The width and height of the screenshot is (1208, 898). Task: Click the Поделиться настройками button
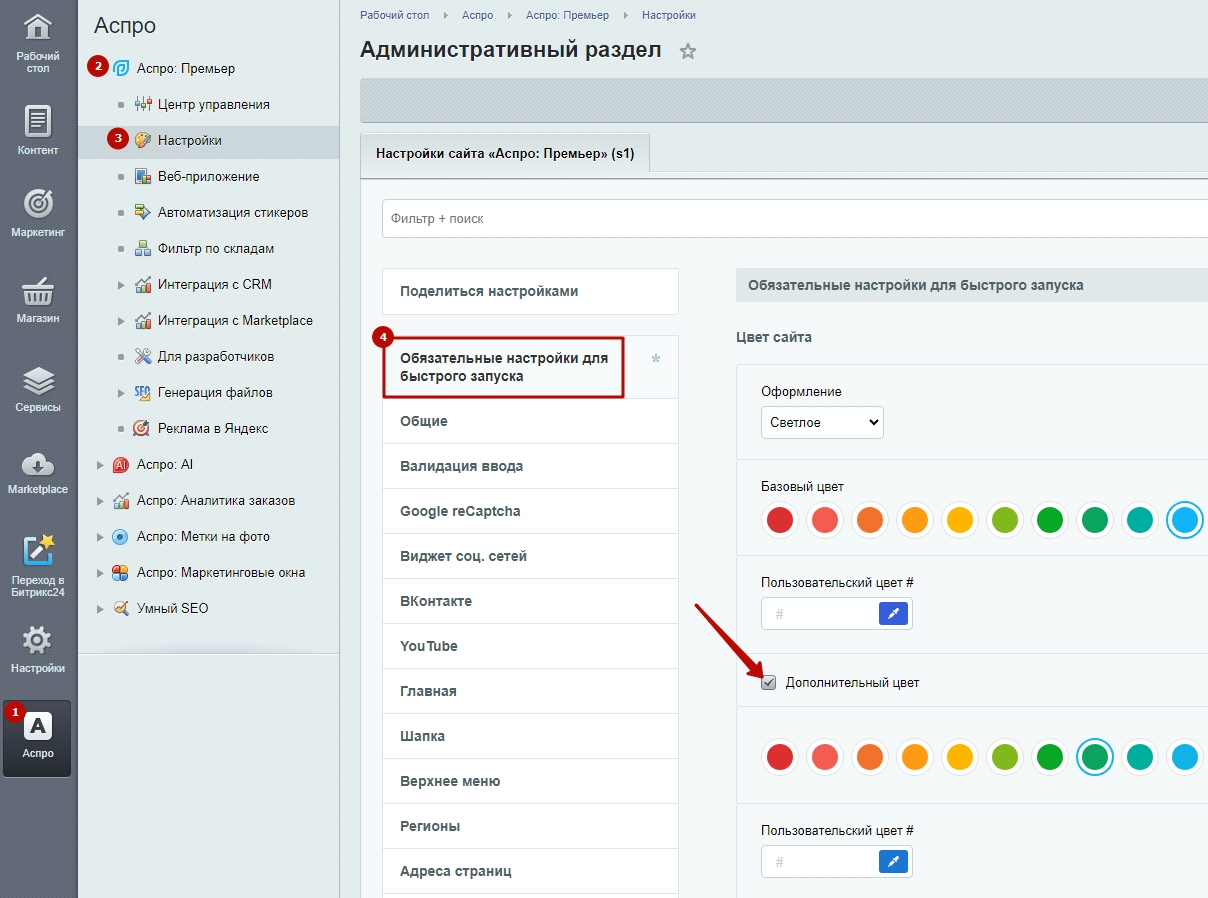pyautogui.click(x=530, y=291)
